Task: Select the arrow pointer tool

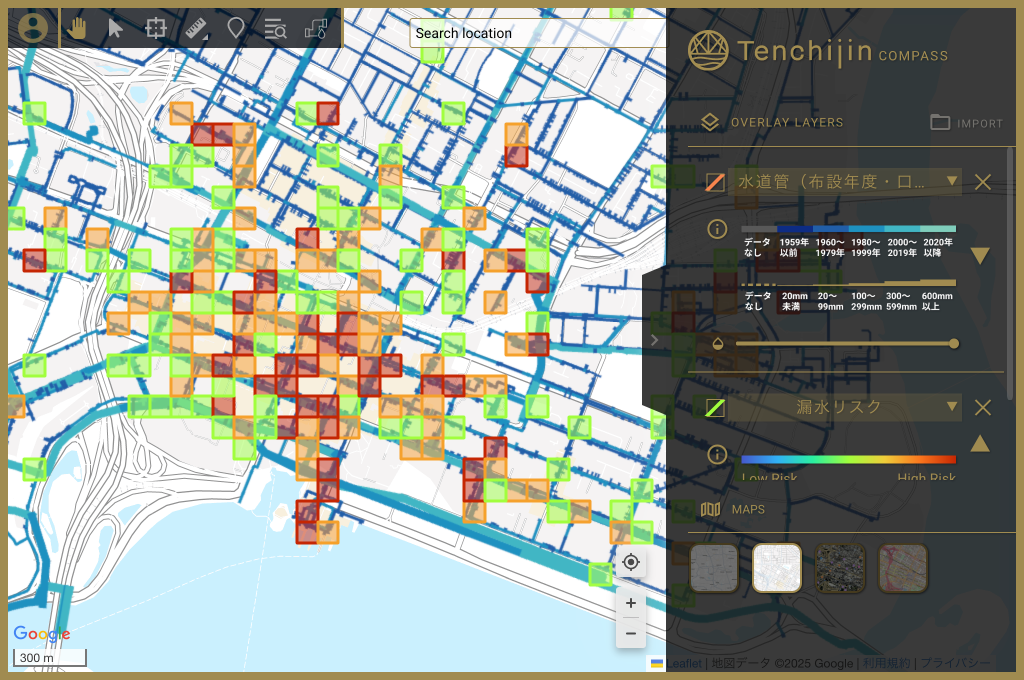Action: click(x=116, y=28)
